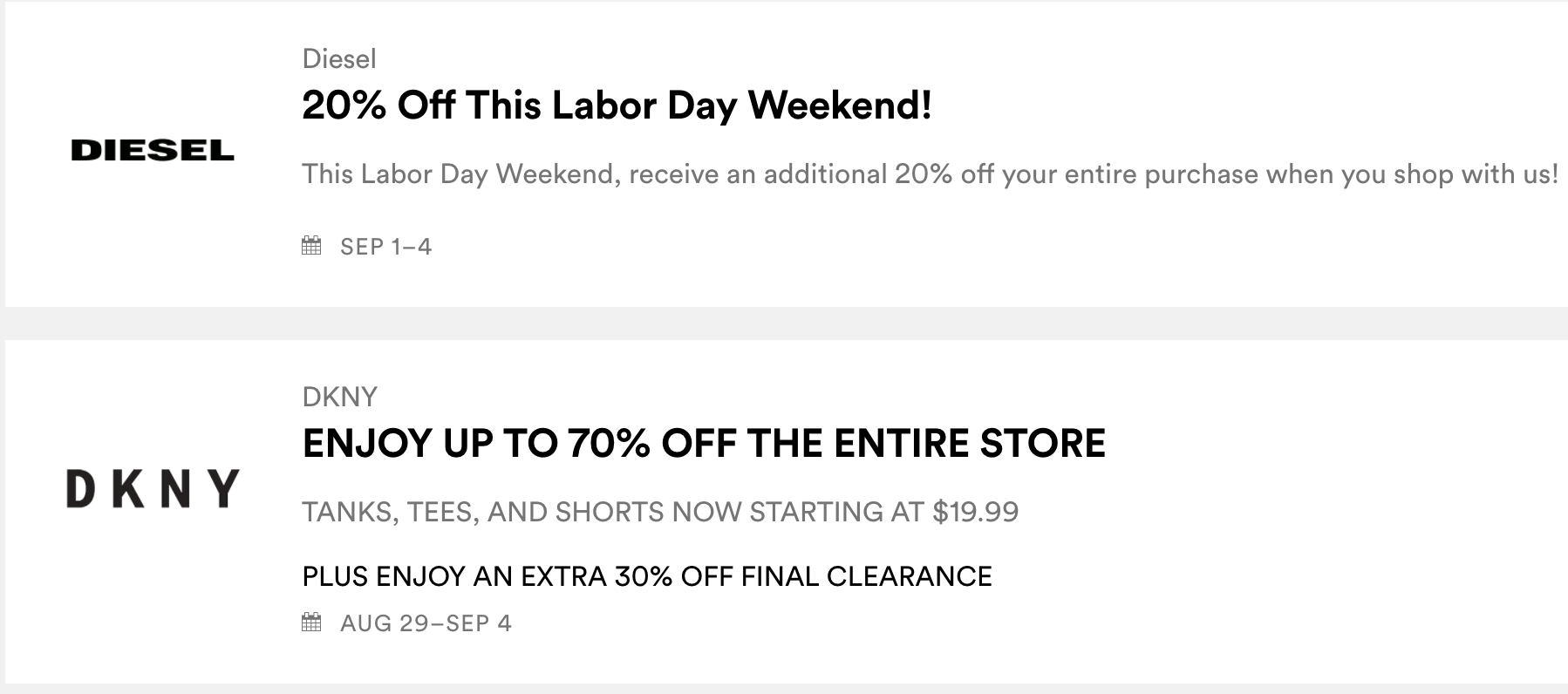
Task: Open the Diesel brand logo image
Action: 153,151
